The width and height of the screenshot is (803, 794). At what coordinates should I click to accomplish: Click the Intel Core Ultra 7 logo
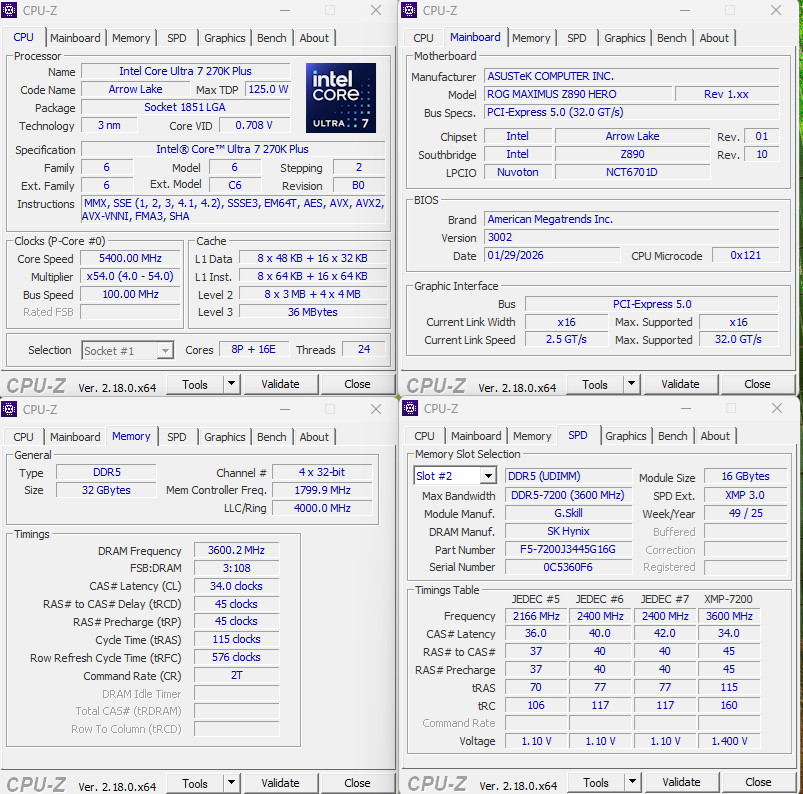click(341, 98)
